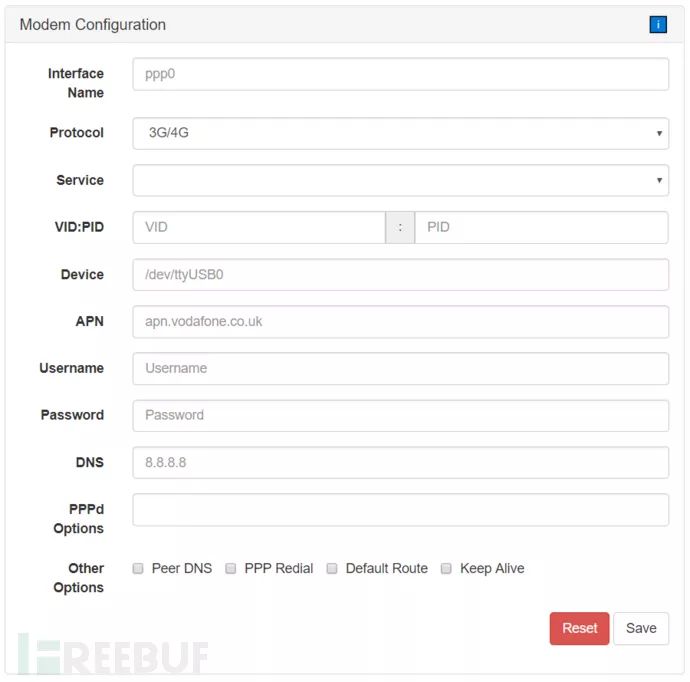
Task: Save the modem configuration
Action: [x=641, y=629]
